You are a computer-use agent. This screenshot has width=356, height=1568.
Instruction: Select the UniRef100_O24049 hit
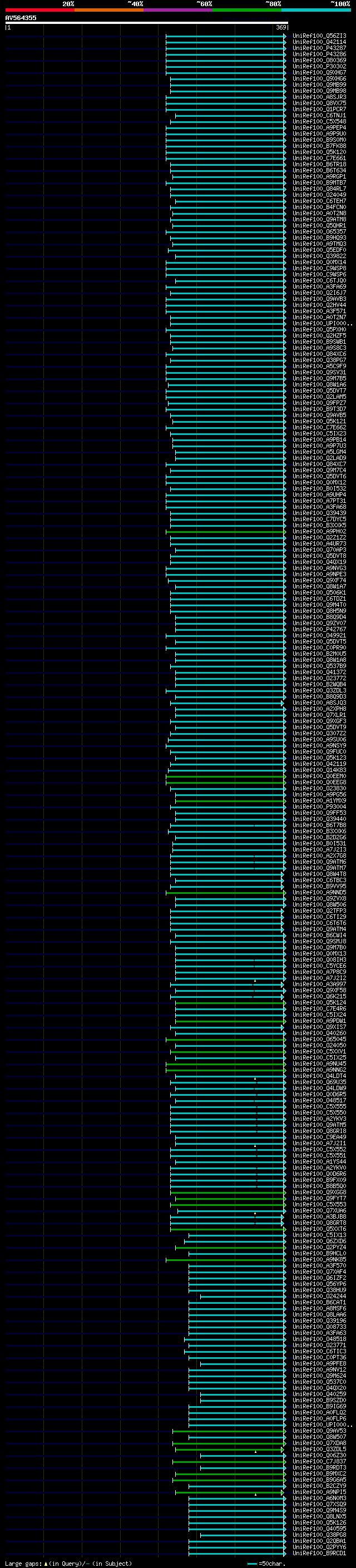[319, 195]
